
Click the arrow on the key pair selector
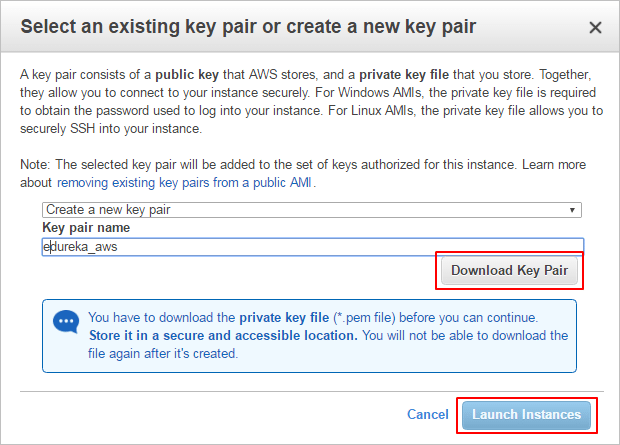coord(573,210)
